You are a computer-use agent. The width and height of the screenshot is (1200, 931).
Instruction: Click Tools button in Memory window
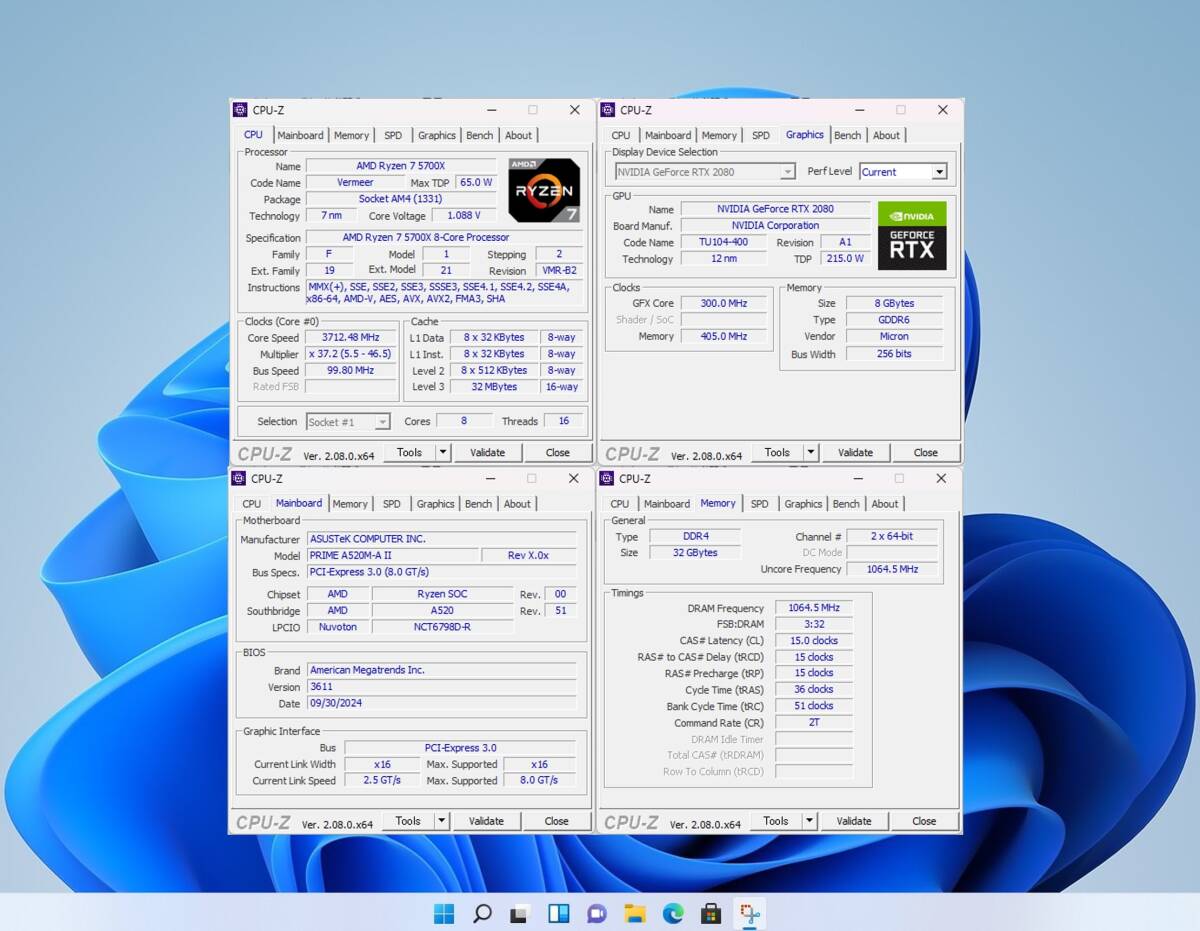click(776, 821)
